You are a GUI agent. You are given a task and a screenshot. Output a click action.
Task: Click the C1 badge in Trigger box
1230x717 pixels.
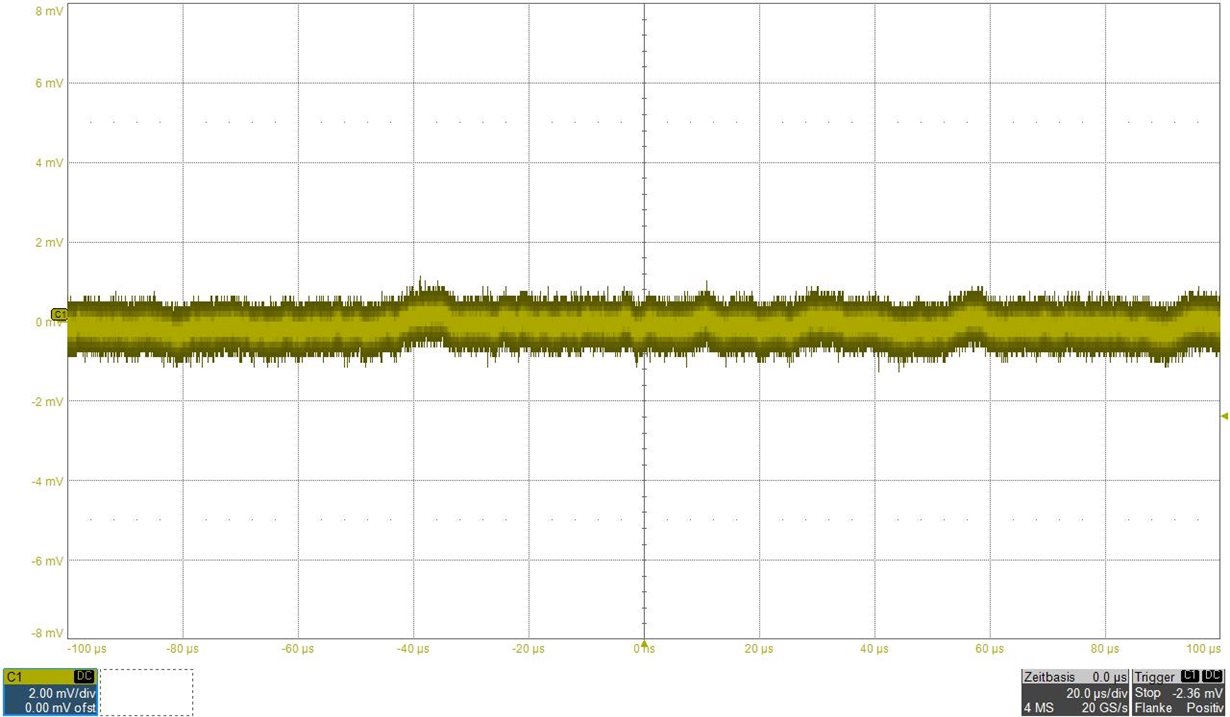click(1191, 677)
